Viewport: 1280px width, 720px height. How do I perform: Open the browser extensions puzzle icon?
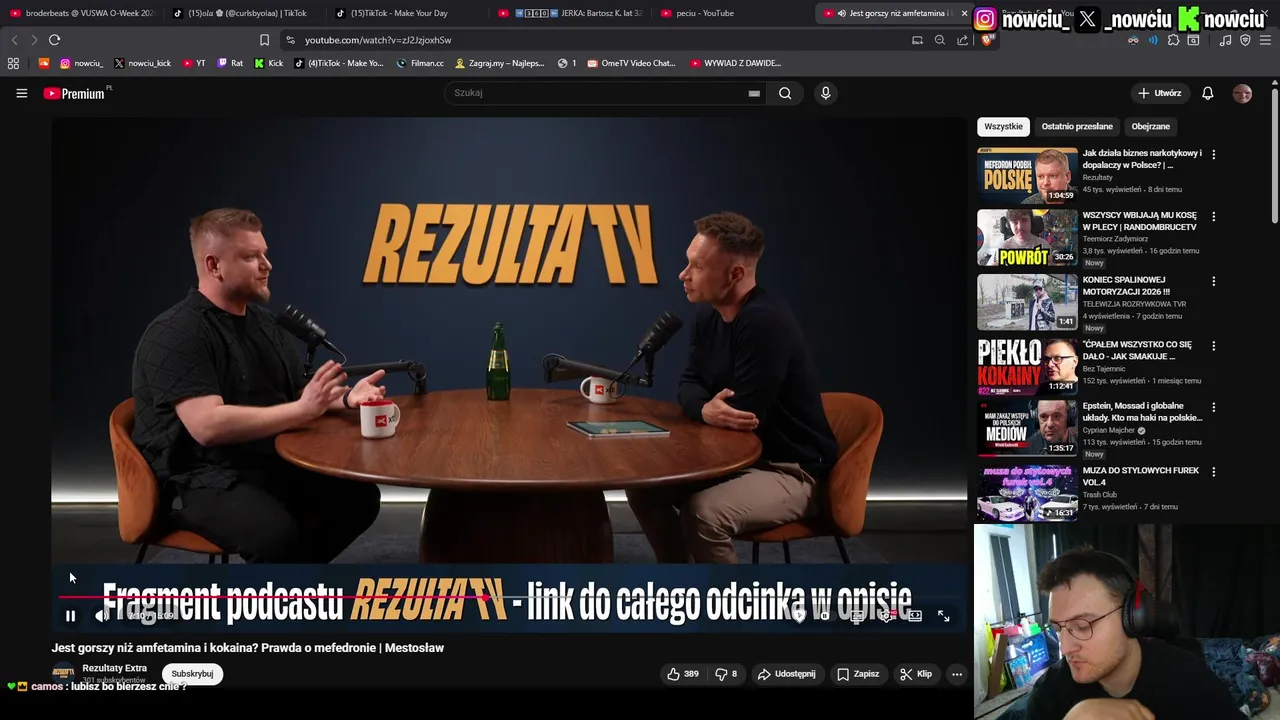pyautogui.click(x=1173, y=40)
